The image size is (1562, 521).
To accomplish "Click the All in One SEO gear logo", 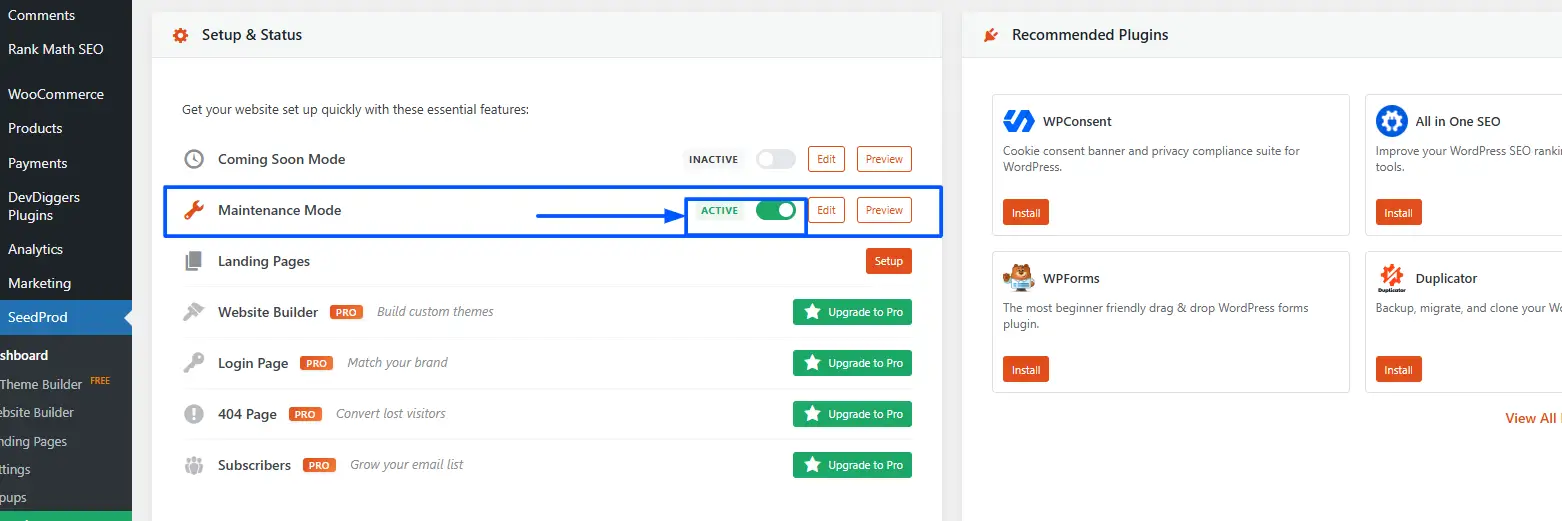I will pos(1391,121).
